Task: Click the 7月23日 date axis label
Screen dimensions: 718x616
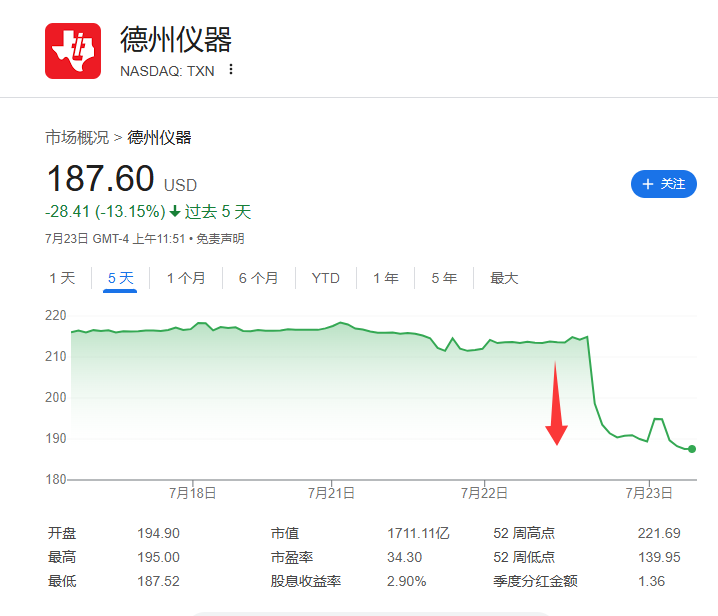Action: click(x=649, y=493)
